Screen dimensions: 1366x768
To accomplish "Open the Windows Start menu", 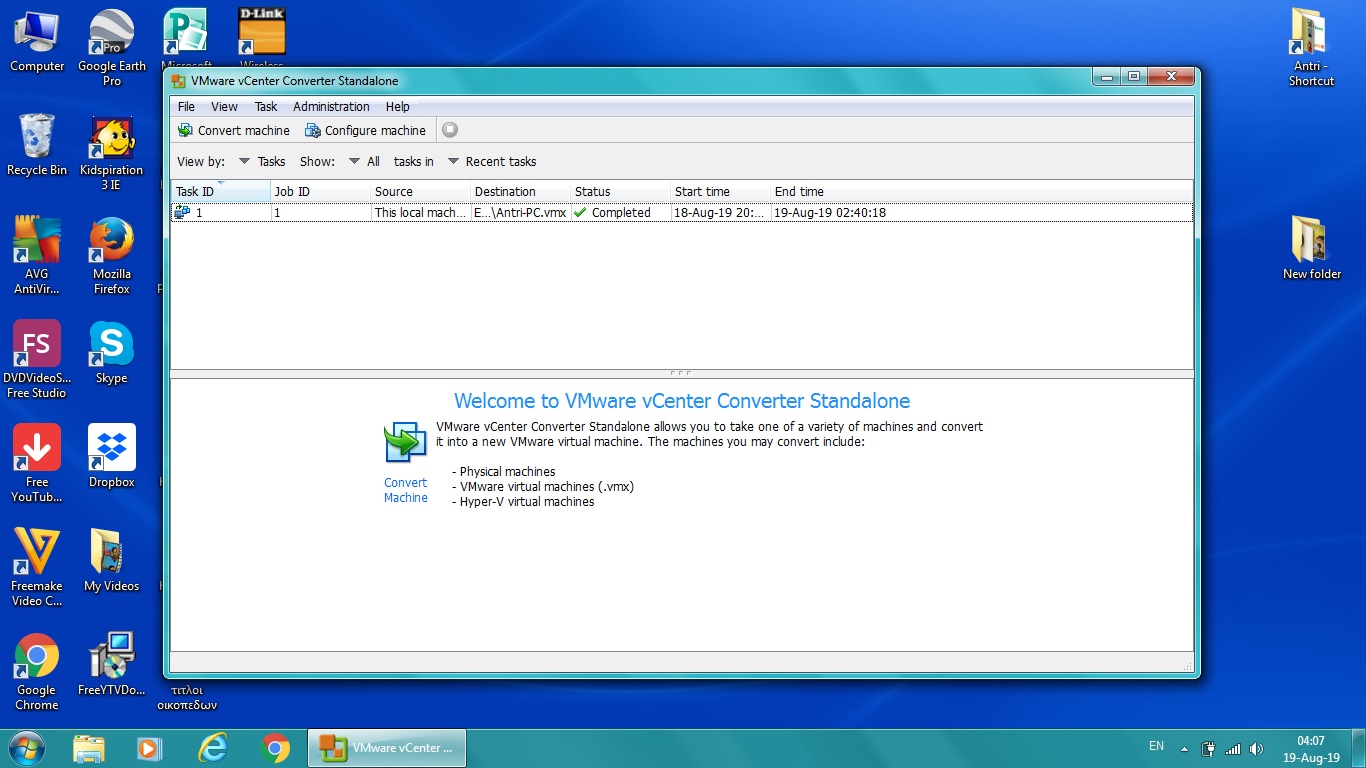I will (x=26, y=748).
